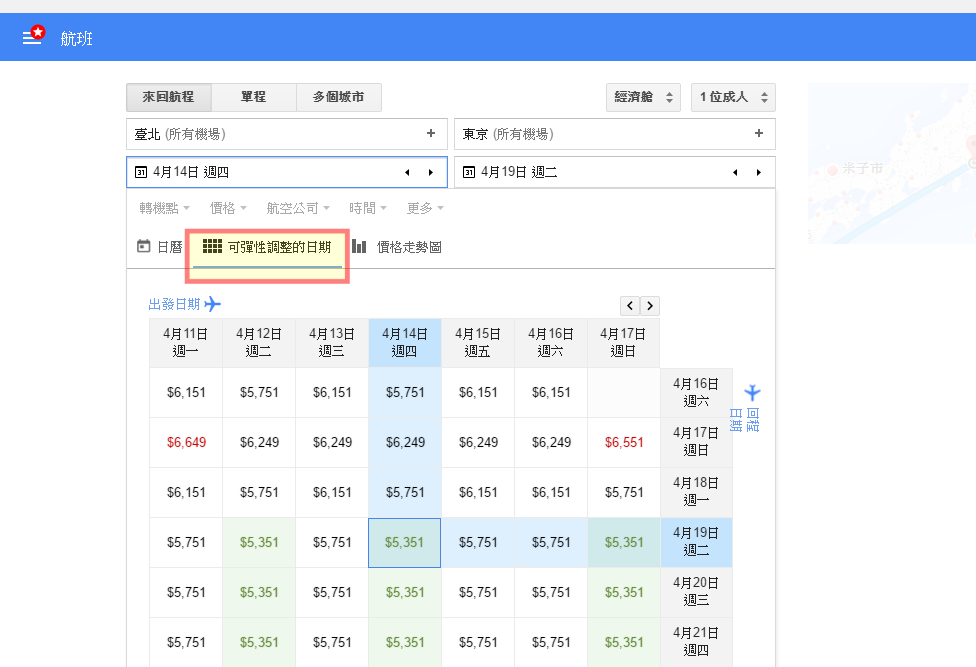Image resolution: width=976 pixels, height=667 pixels.
Task: Select 來回航程 round trip option
Action: [168, 97]
